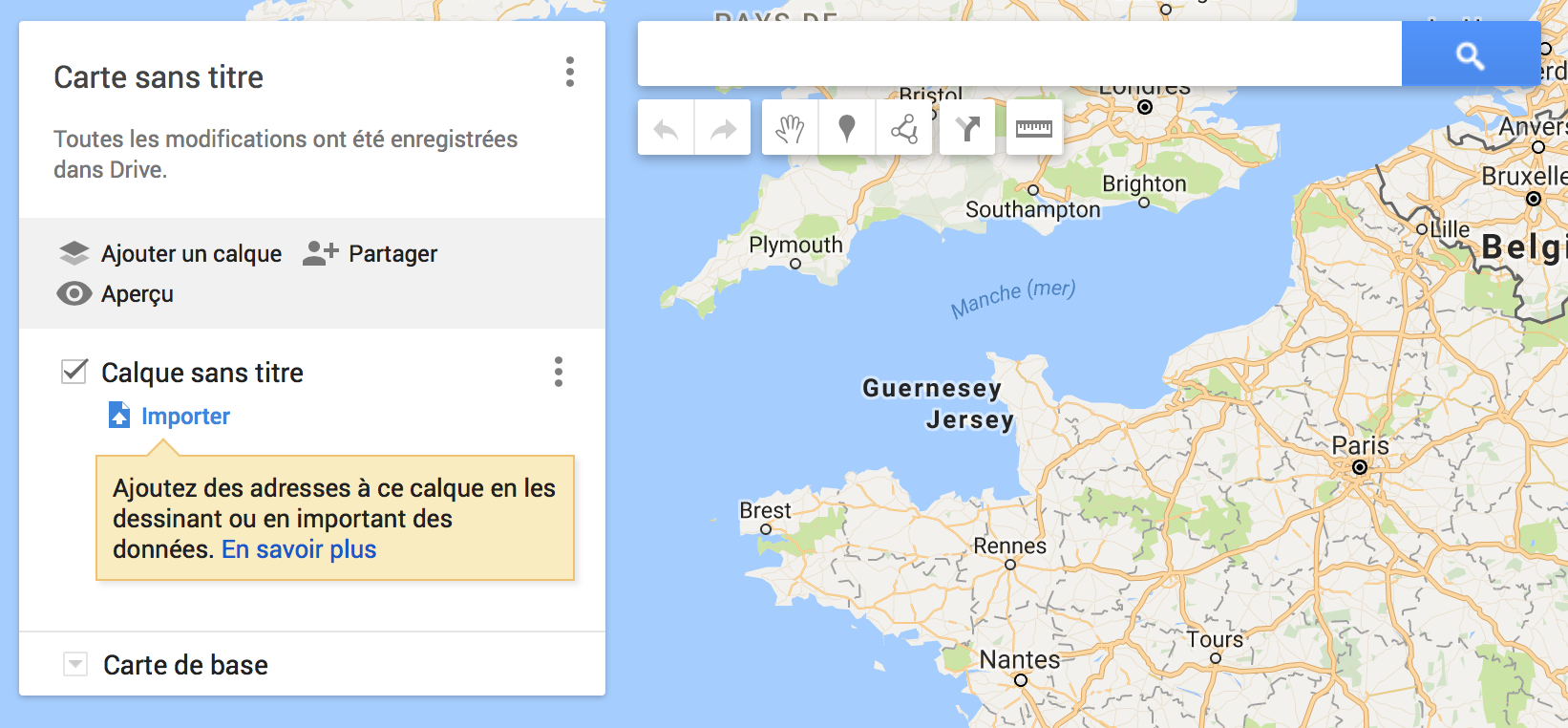Click Ajouter un calque

[x=170, y=253]
